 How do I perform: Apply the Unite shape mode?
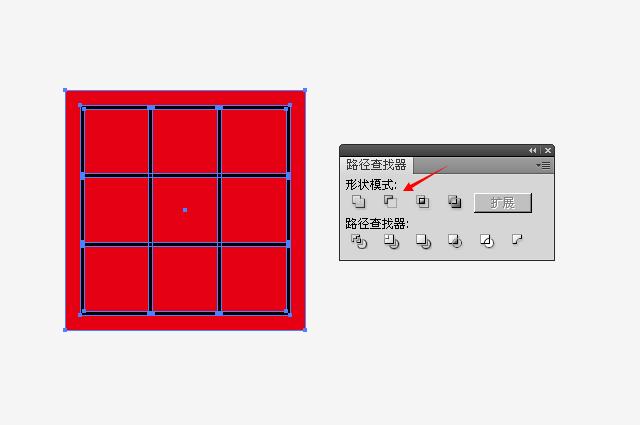358,202
